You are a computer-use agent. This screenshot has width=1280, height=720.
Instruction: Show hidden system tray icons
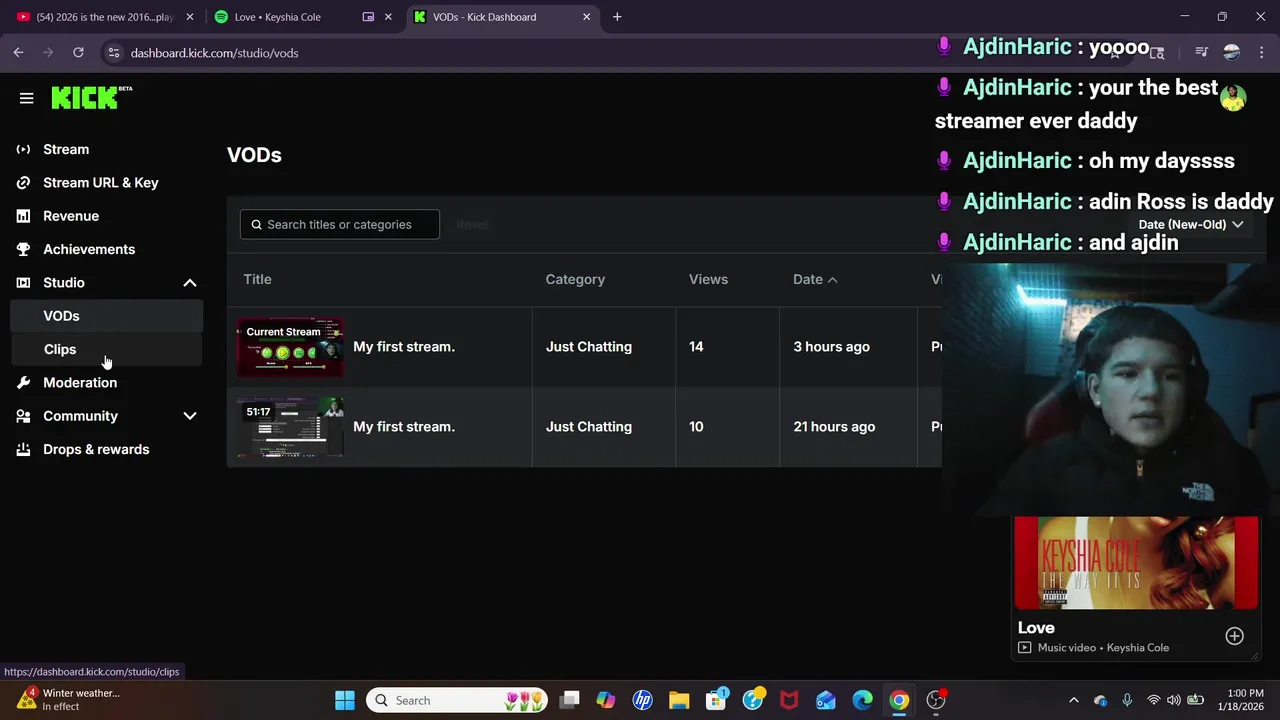coord(1074,700)
